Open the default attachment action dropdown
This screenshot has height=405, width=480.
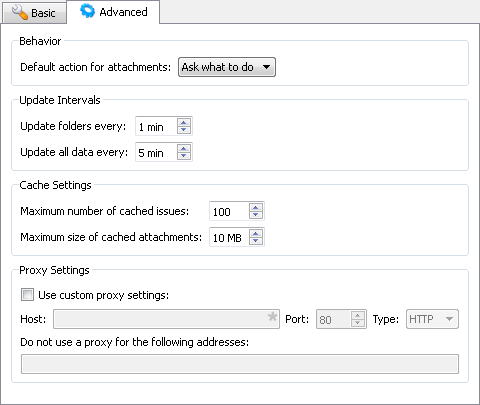tap(227, 67)
